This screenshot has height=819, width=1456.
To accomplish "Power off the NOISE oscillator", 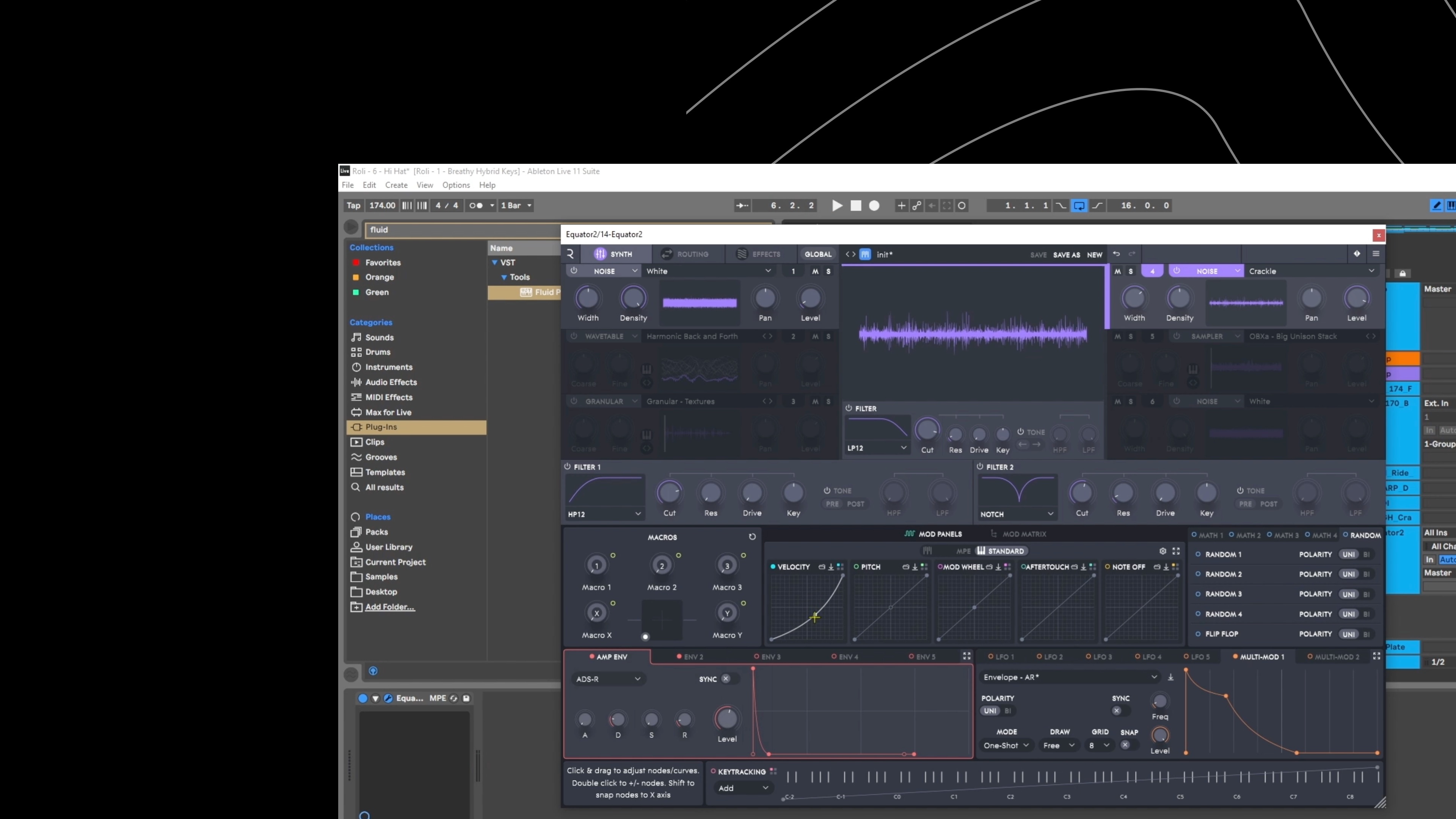I will tap(574, 271).
